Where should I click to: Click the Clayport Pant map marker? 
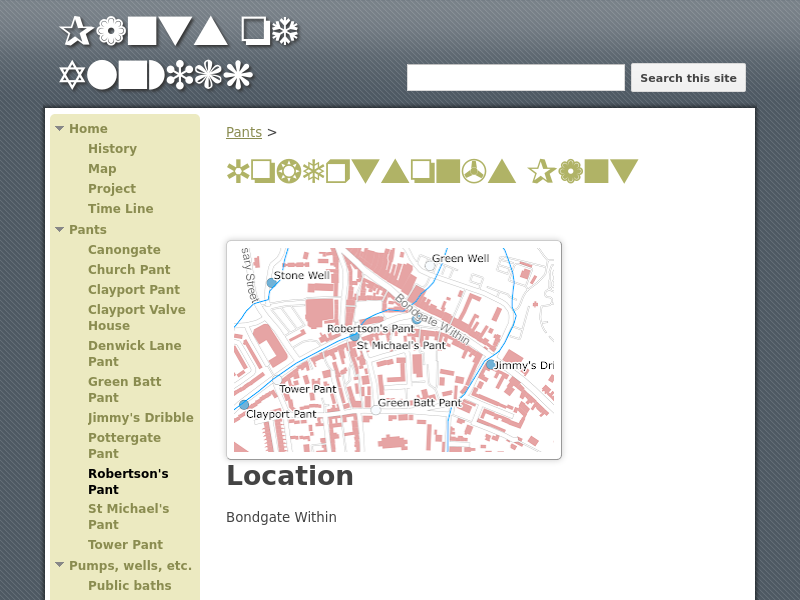(244, 405)
